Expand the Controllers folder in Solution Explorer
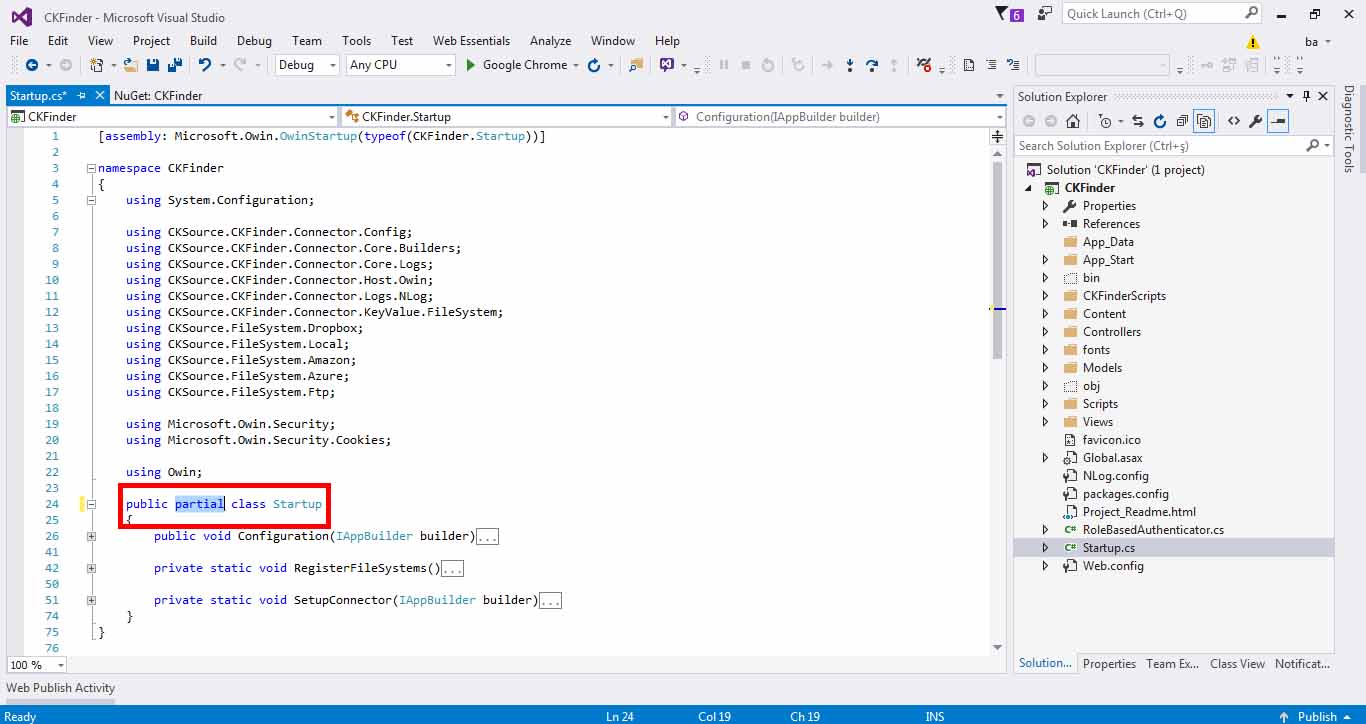The image size is (1366, 724). pos(1046,332)
